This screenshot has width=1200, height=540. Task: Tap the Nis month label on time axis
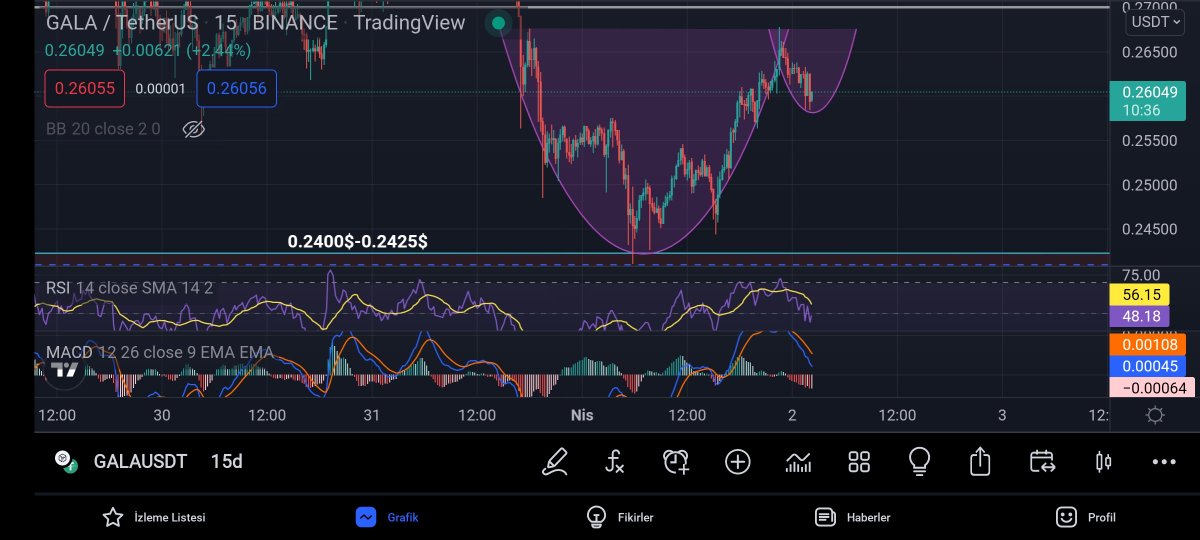[582, 415]
